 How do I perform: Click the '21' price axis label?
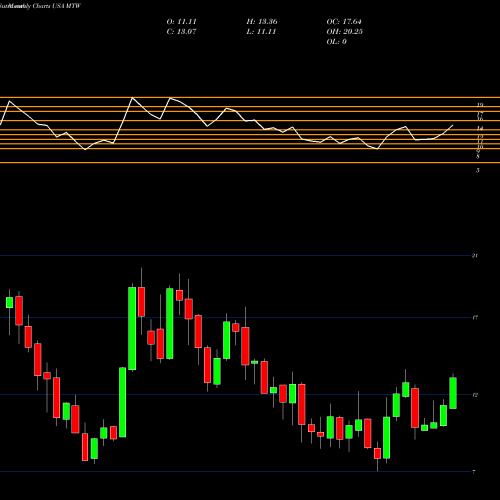tap(475, 256)
